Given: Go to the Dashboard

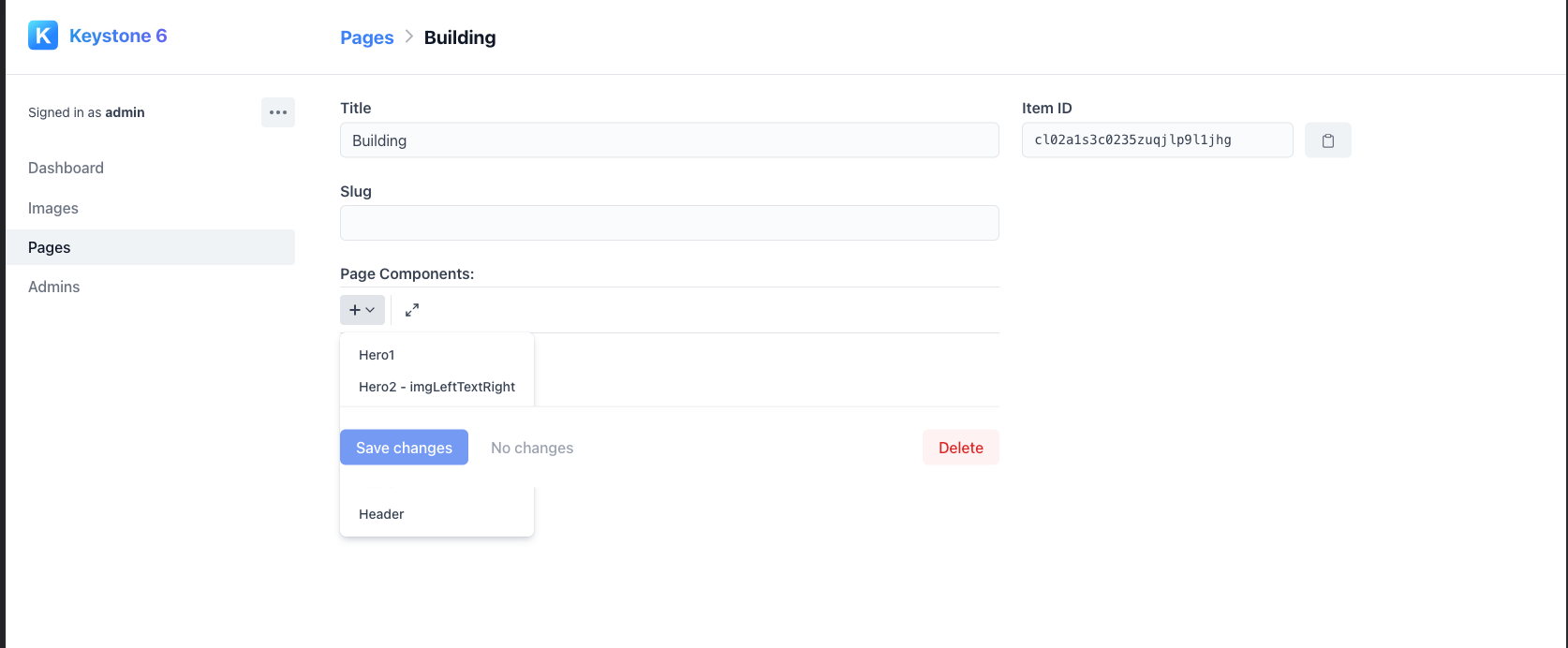Looking at the screenshot, I should pyautogui.click(x=66, y=167).
